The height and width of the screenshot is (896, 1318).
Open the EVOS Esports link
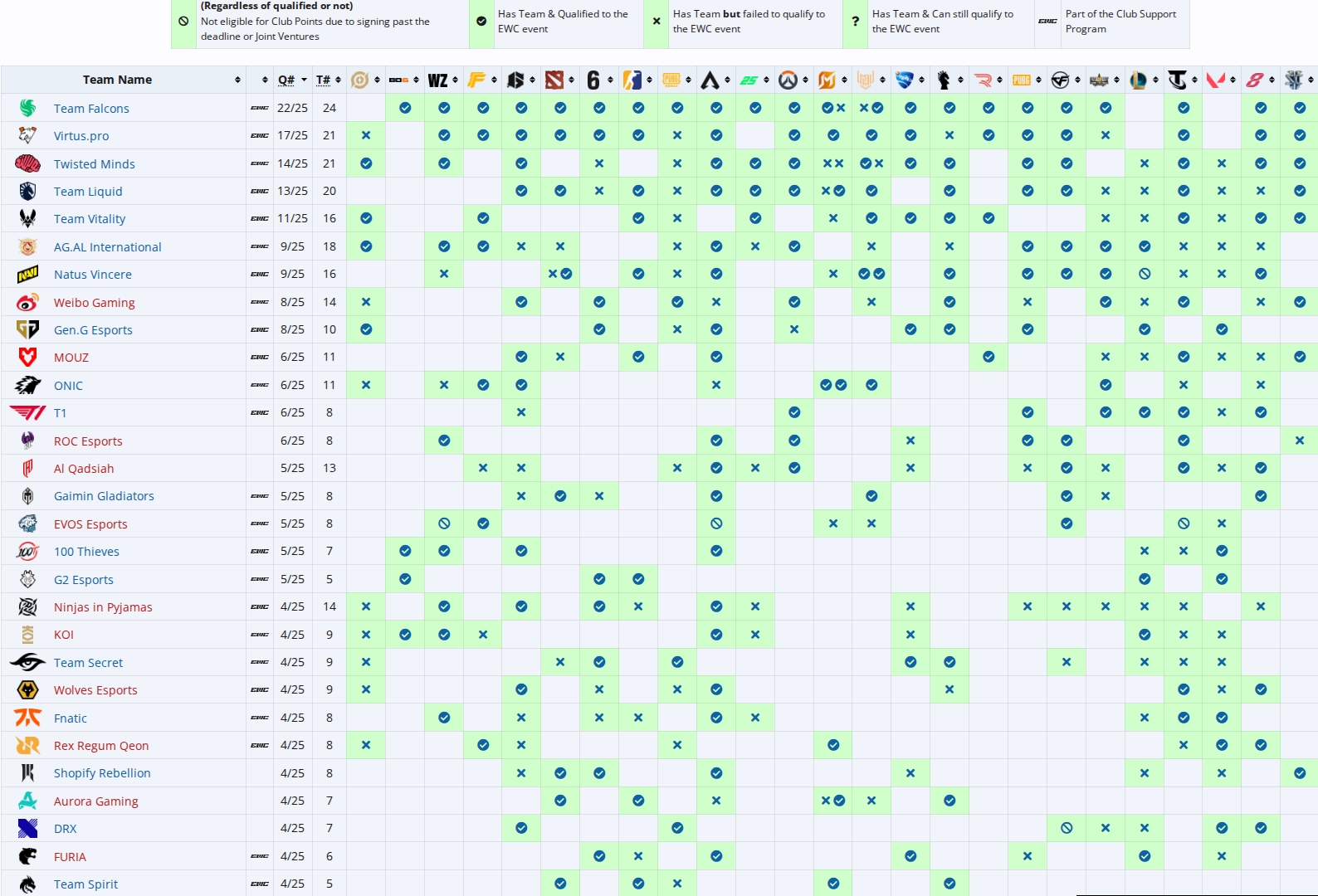tap(90, 524)
